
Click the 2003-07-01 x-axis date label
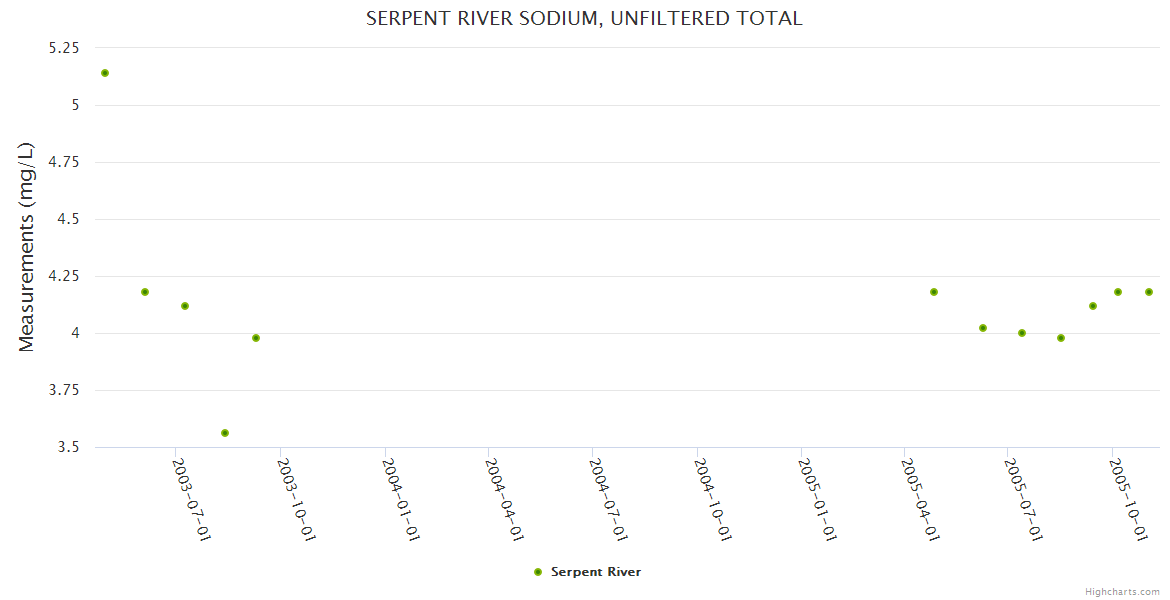point(191,500)
